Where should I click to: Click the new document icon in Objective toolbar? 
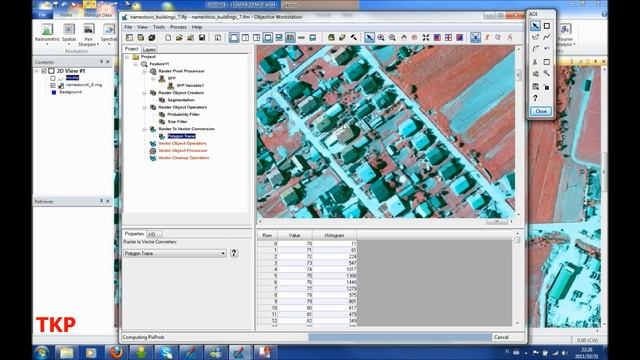click(x=168, y=38)
